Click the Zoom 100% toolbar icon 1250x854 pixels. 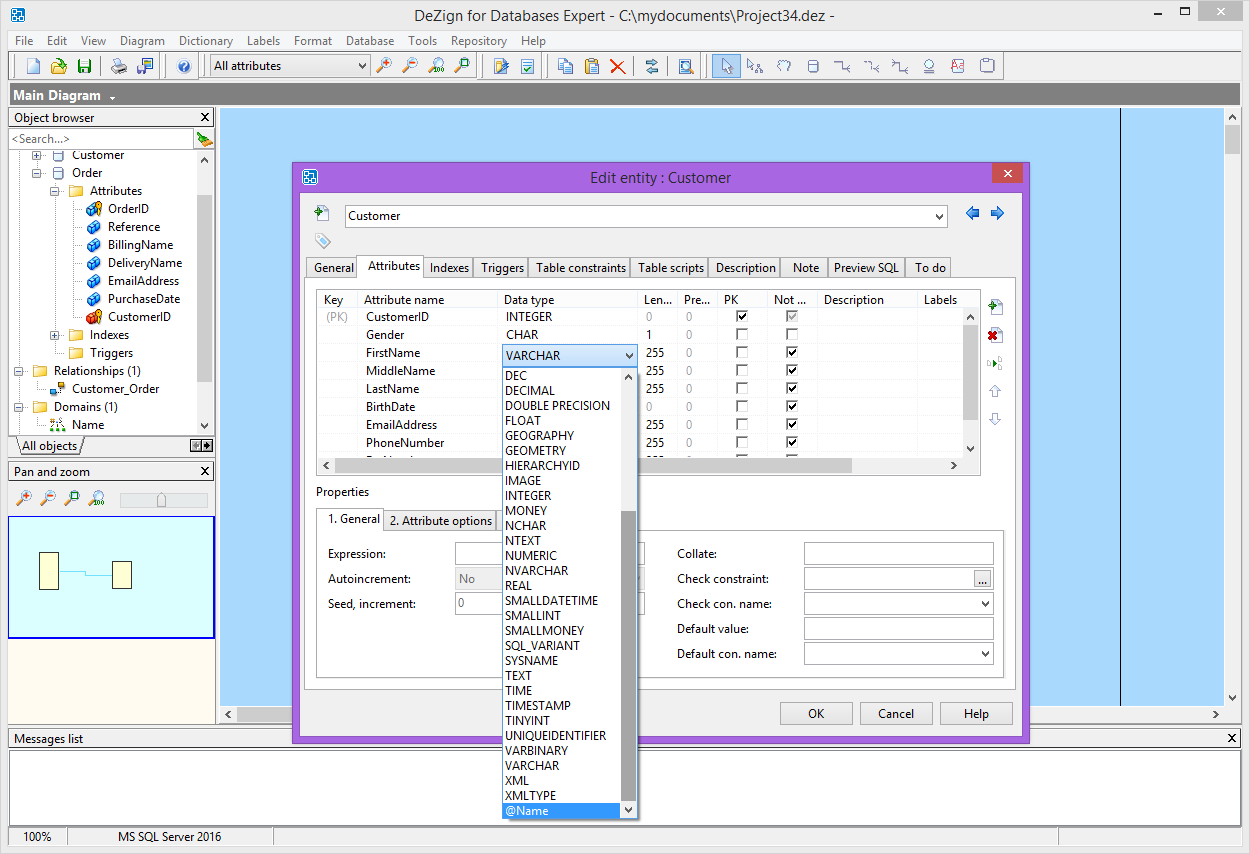coord(436,66)
